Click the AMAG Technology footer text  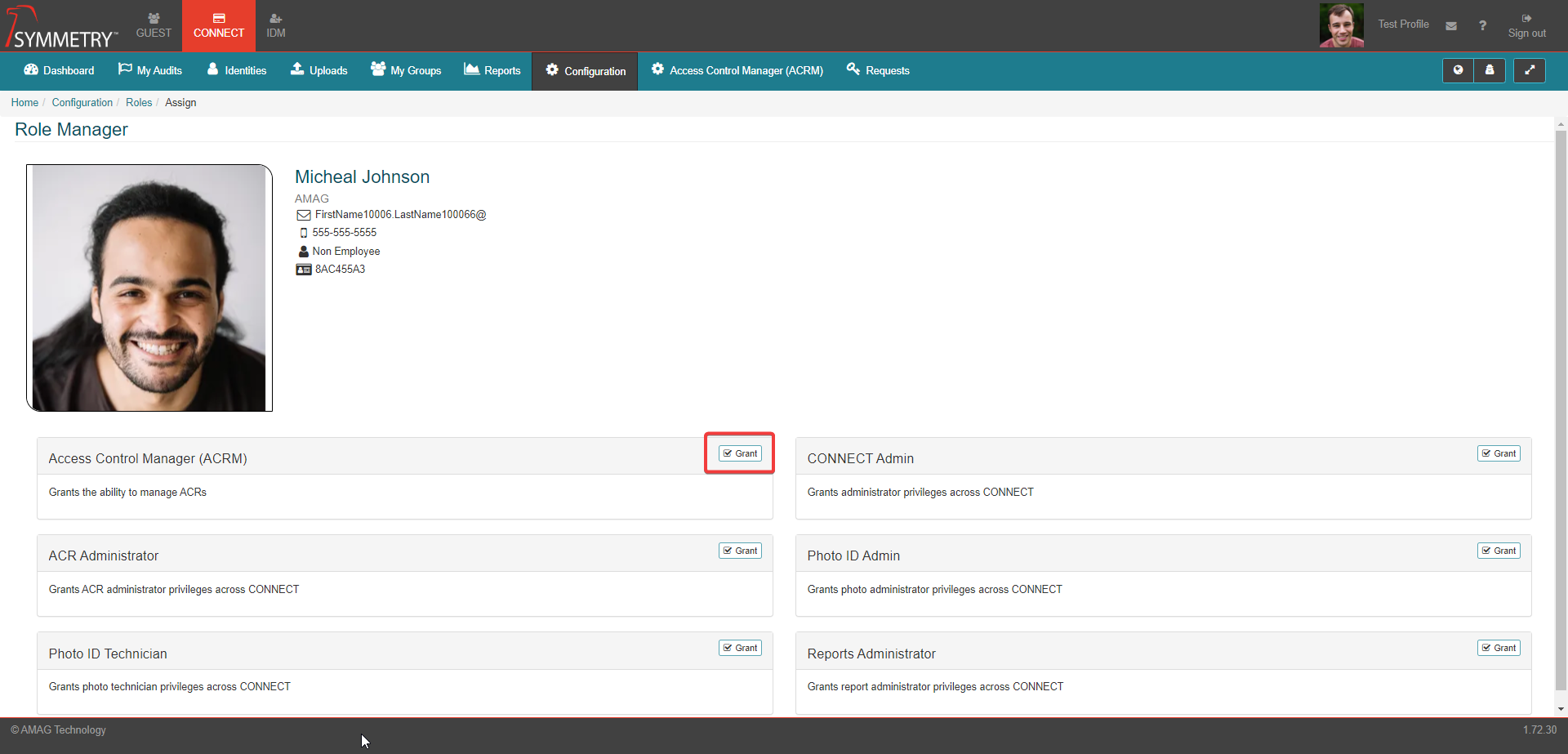click(x=58, y=729)
